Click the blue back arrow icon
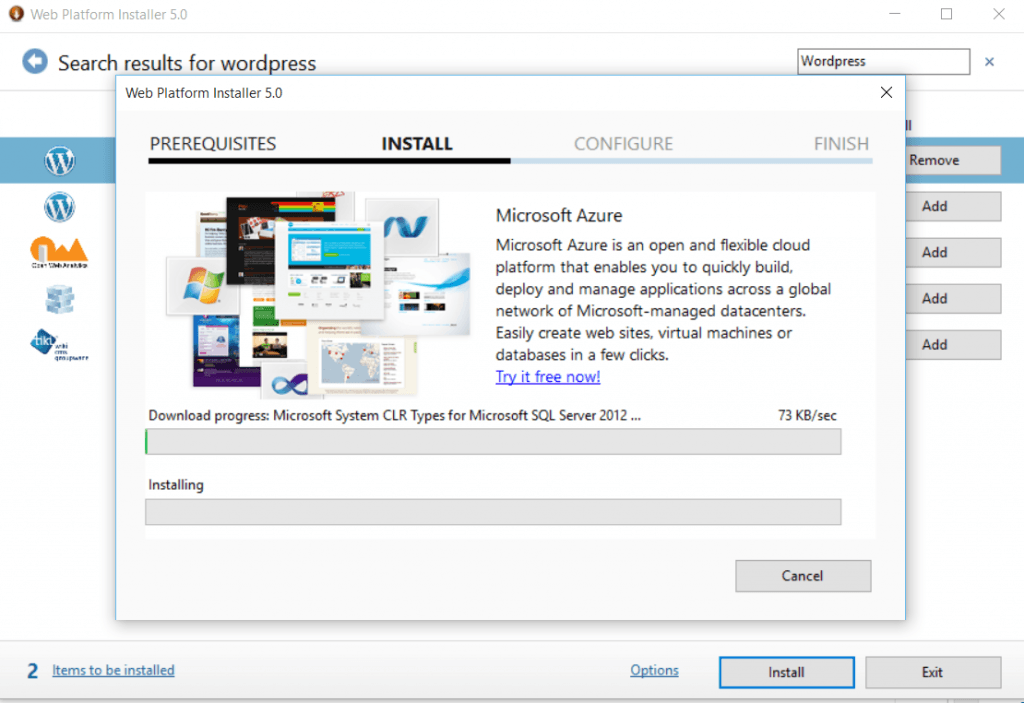Image resolution: width=1024 pixels, height=703 pixels. 35,62
